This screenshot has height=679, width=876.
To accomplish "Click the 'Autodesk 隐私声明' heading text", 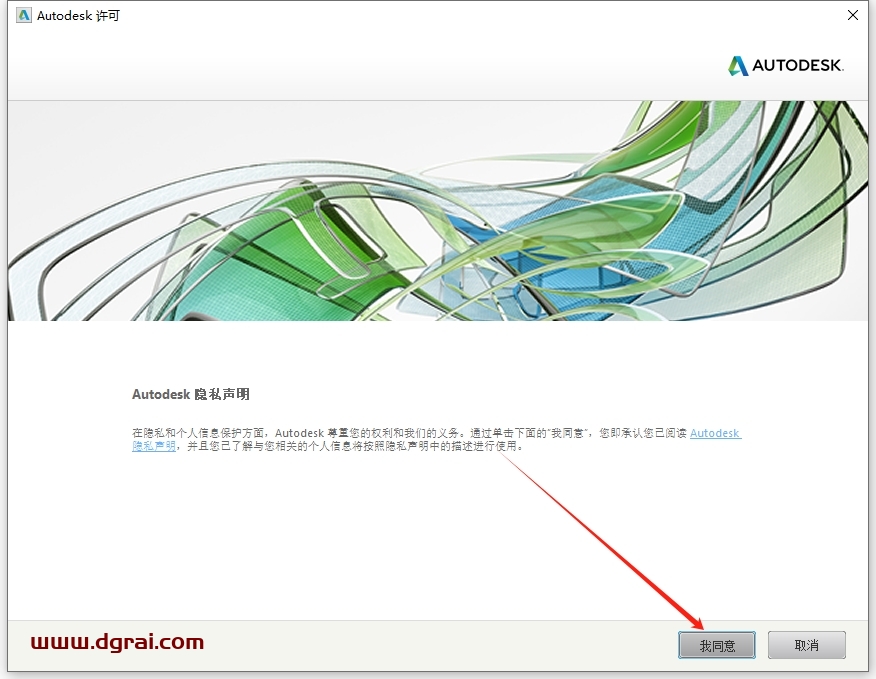I will click(x=190, y=394).
